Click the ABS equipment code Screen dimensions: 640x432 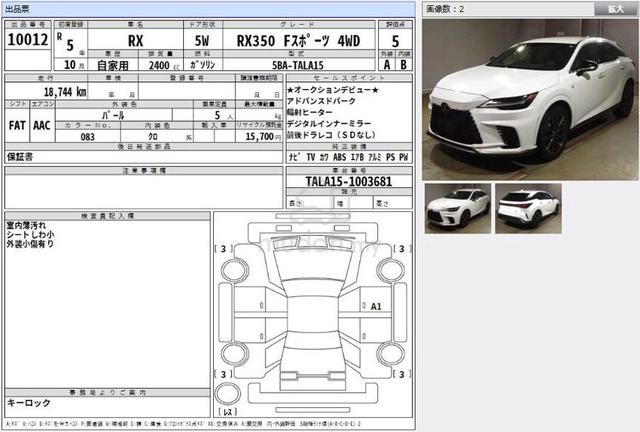(340, 157)
